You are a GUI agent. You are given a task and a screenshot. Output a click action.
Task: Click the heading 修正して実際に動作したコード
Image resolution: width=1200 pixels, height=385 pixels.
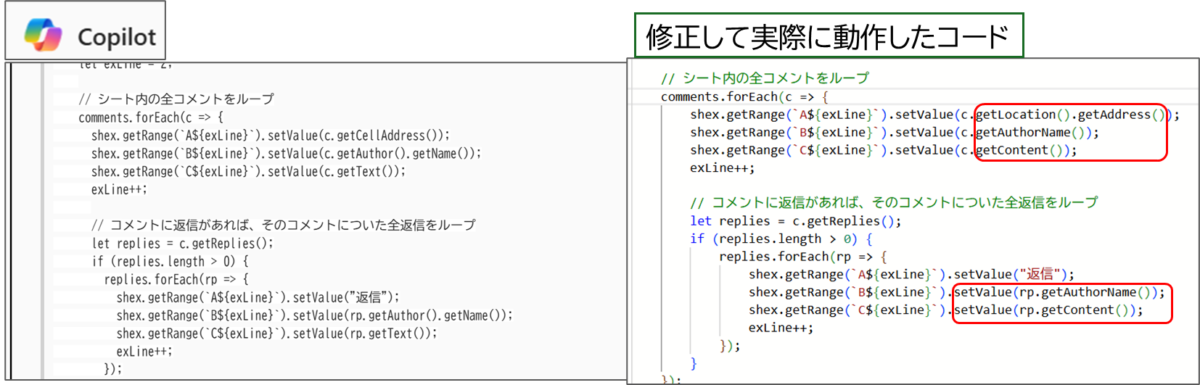827,36
